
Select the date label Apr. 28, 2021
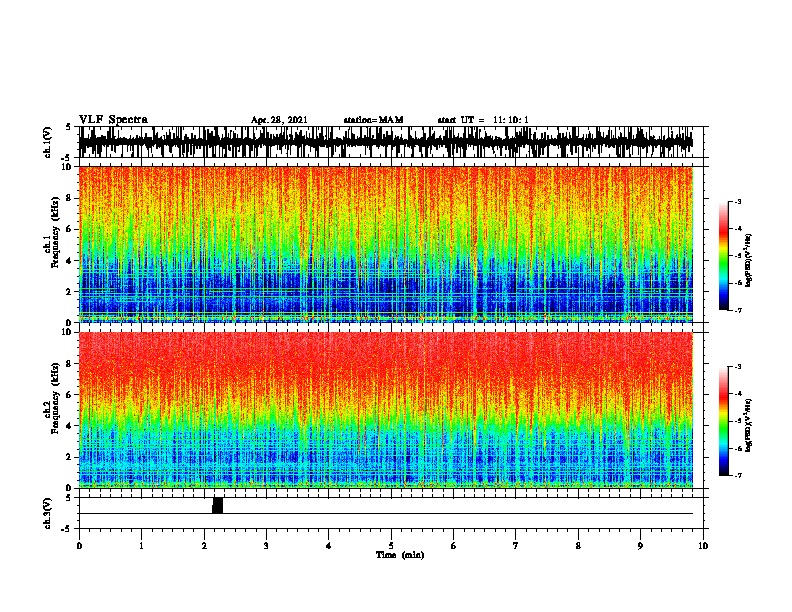(x=279, y=120)
